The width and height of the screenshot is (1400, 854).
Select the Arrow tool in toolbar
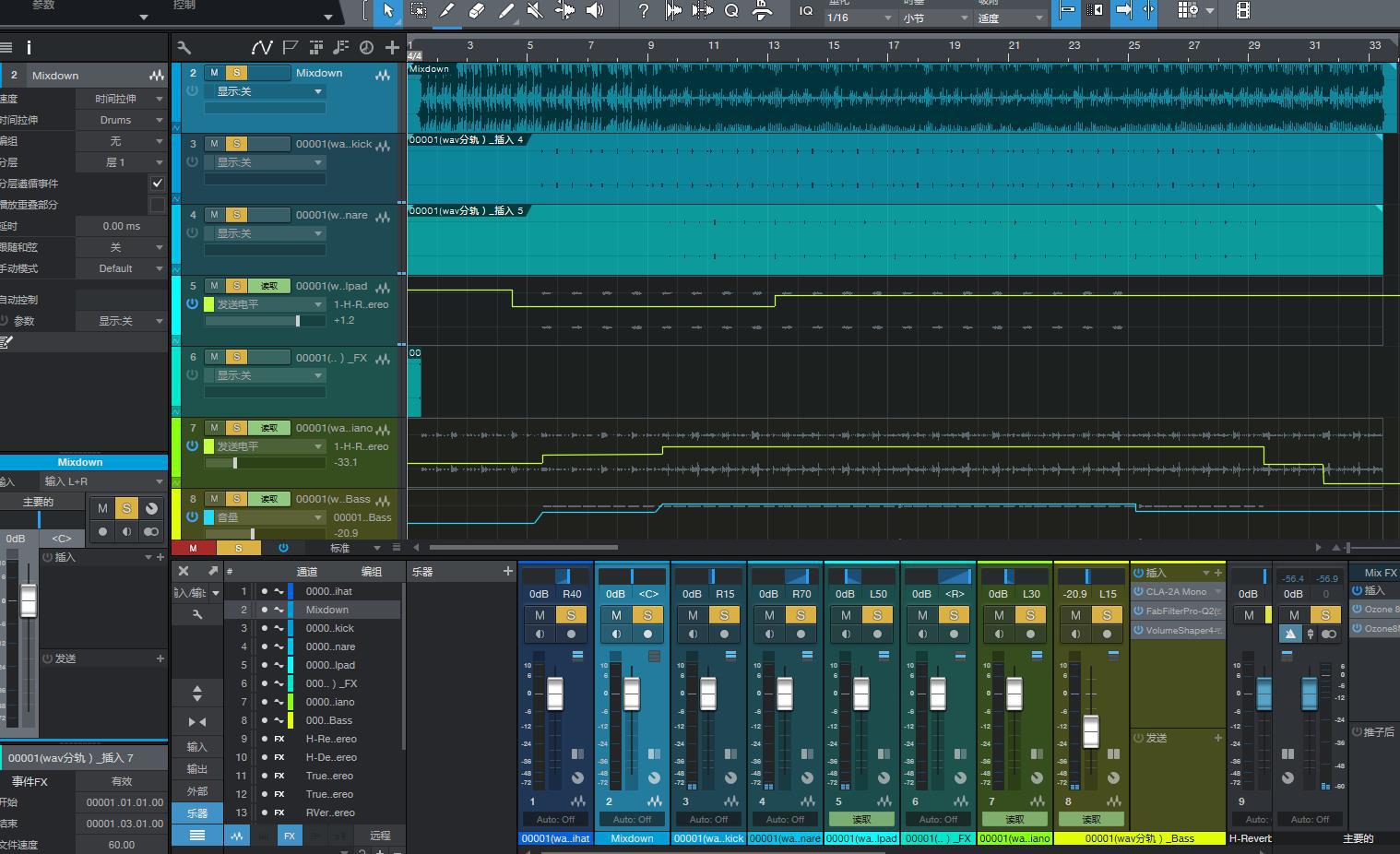click(x=388, y=10)
